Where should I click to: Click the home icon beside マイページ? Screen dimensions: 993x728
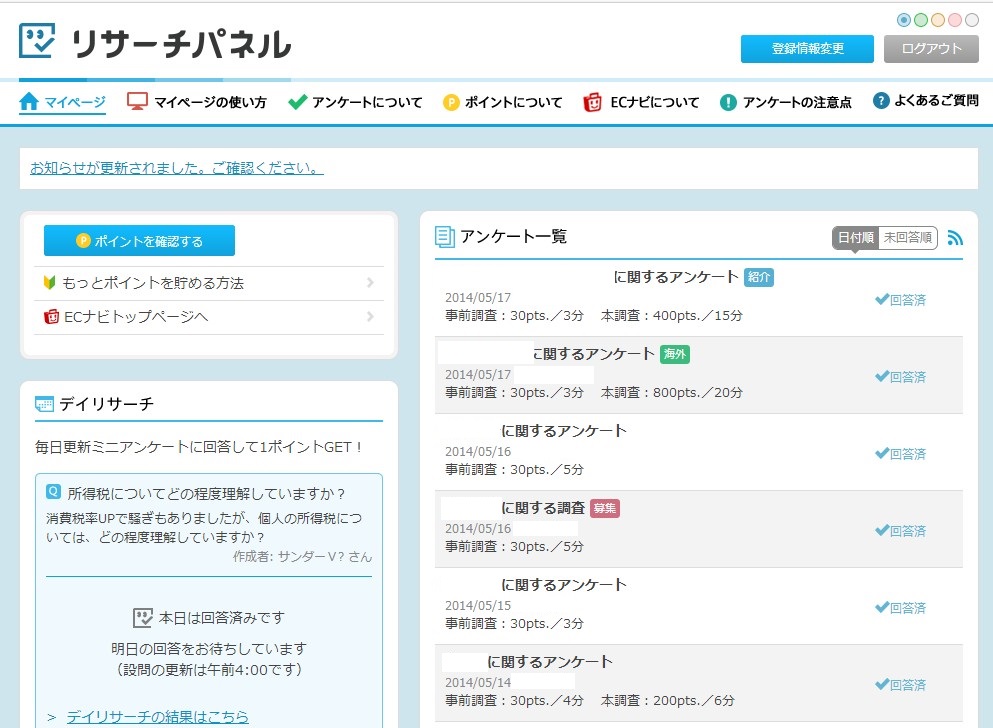click(29, 102)
